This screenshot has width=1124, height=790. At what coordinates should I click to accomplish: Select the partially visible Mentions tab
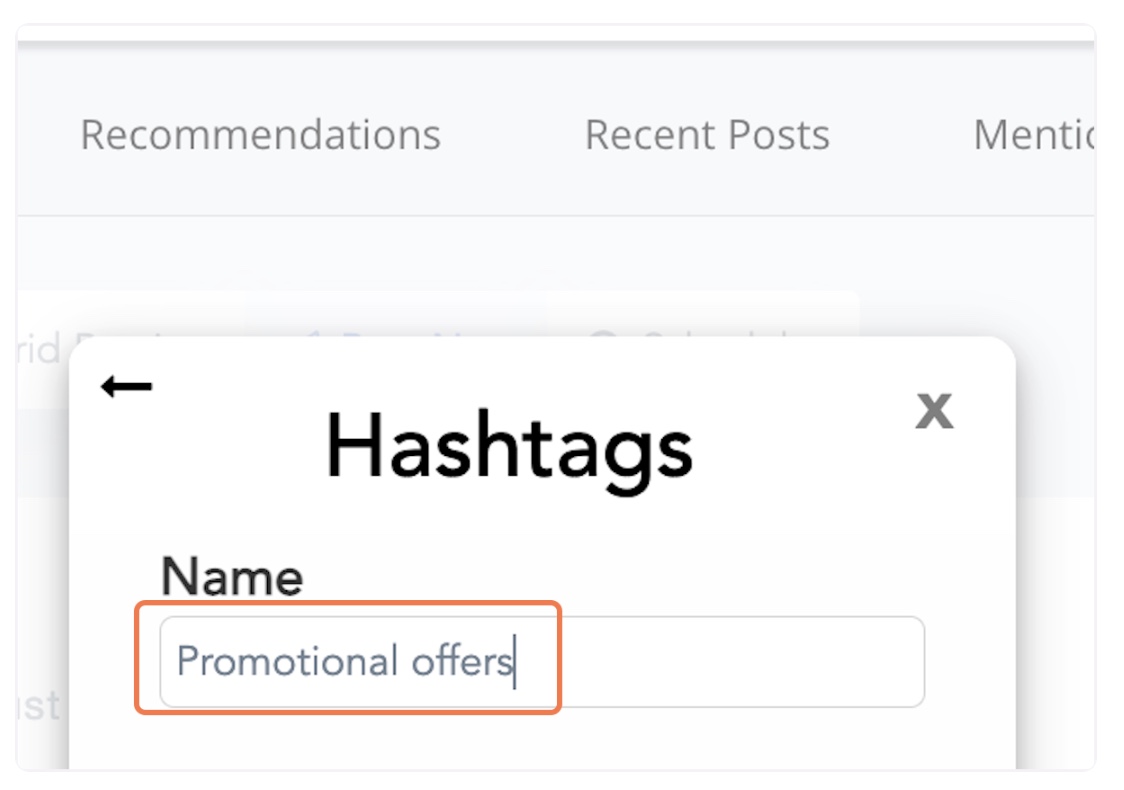coord(1032,135)
